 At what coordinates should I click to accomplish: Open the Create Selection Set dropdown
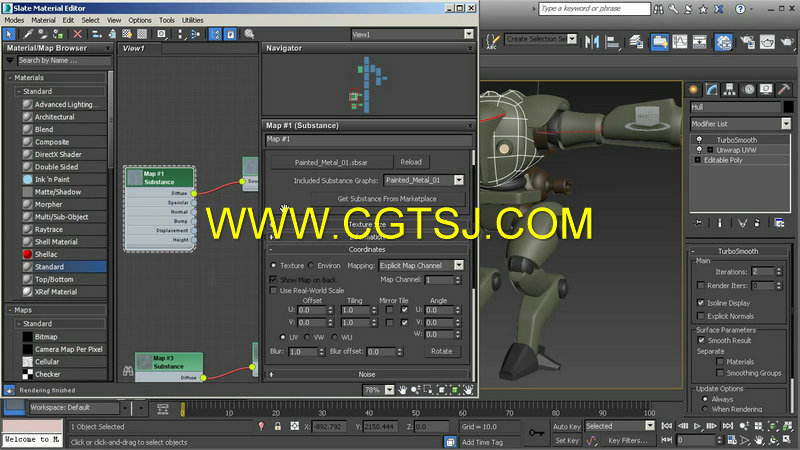coord(572,39)
